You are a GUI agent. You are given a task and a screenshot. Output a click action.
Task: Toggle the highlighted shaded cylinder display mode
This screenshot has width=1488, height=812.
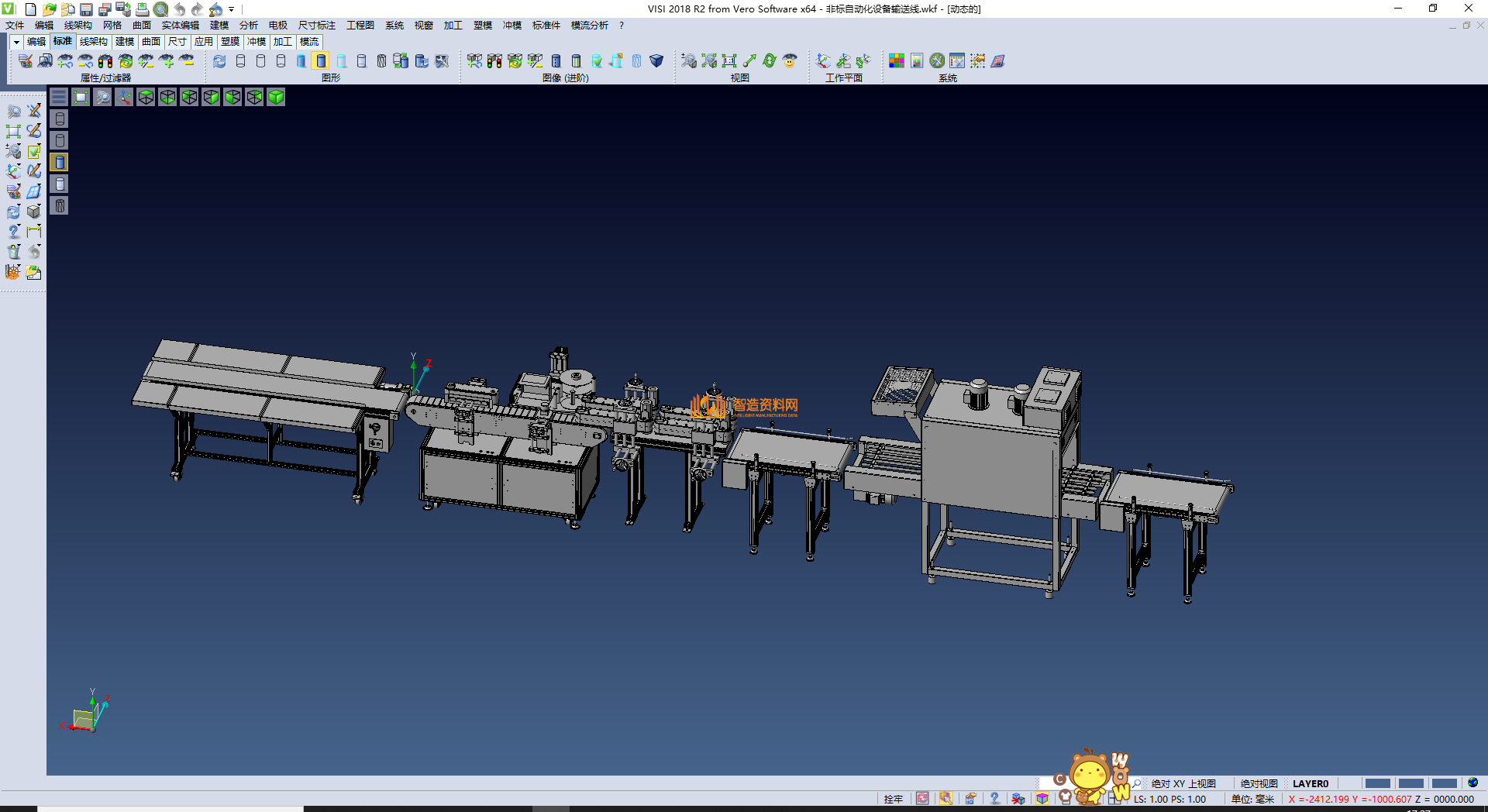pyautogui.click(x=321, y=61)
